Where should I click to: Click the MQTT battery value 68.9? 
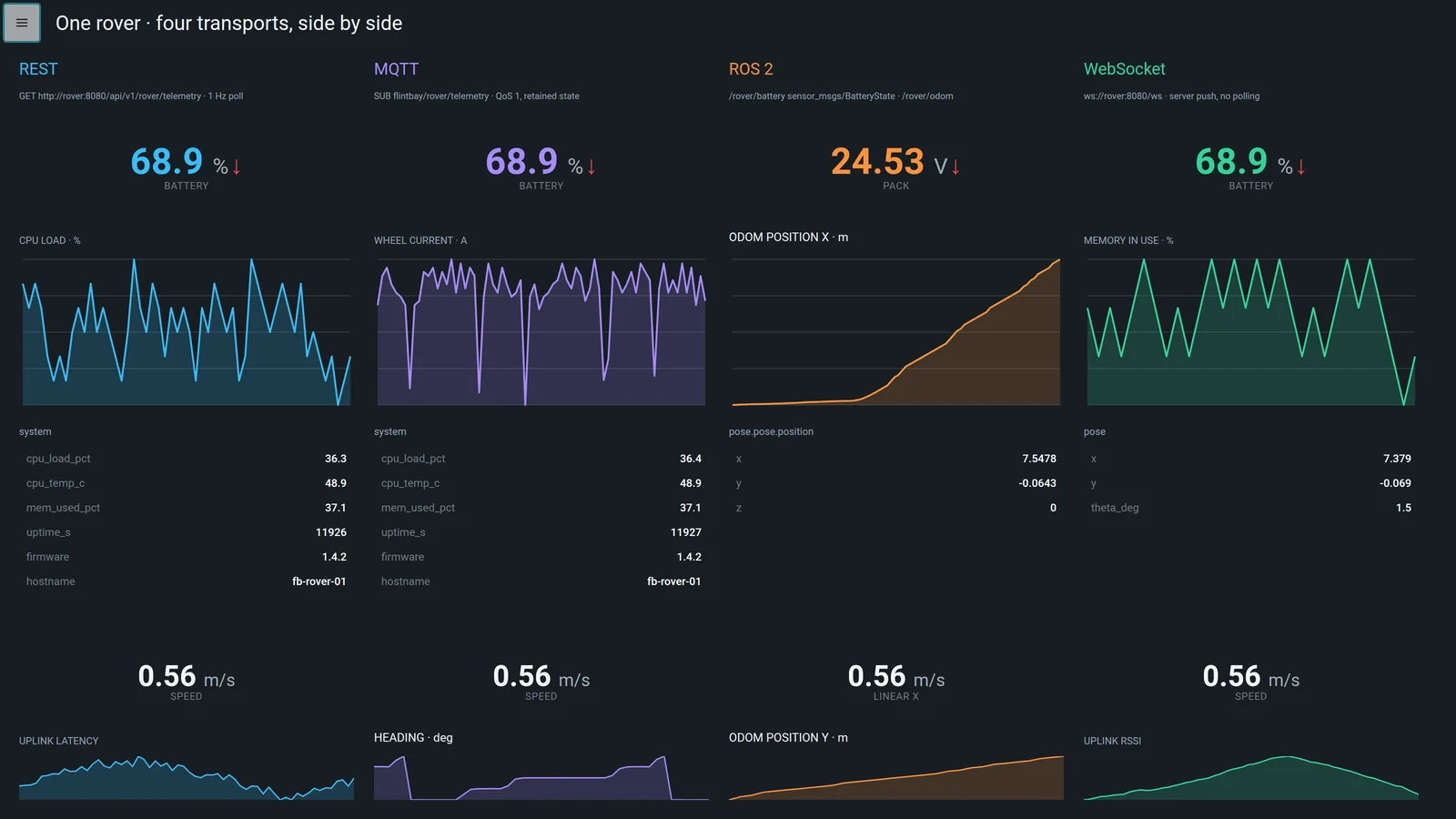point(521,162)
